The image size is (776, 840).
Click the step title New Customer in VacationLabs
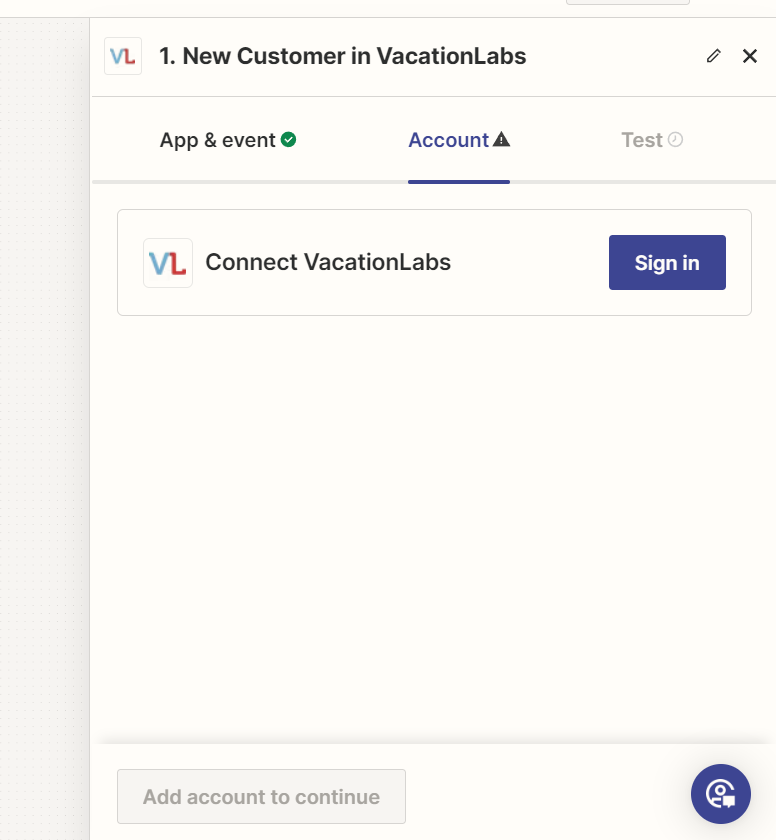click(x=342, y=56)
